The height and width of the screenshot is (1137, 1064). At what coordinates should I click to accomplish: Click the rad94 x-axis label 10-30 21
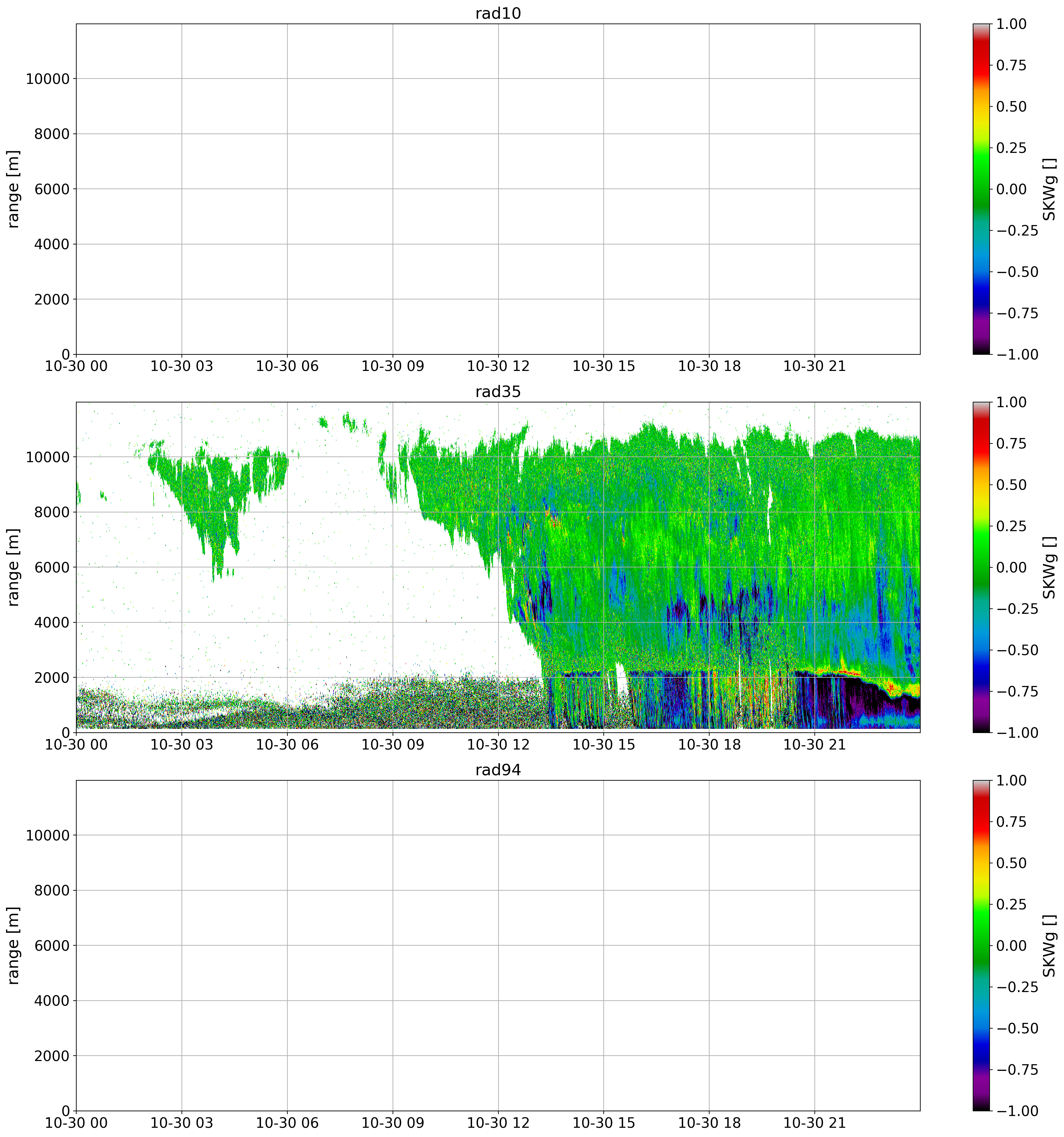coord(814,1123)
